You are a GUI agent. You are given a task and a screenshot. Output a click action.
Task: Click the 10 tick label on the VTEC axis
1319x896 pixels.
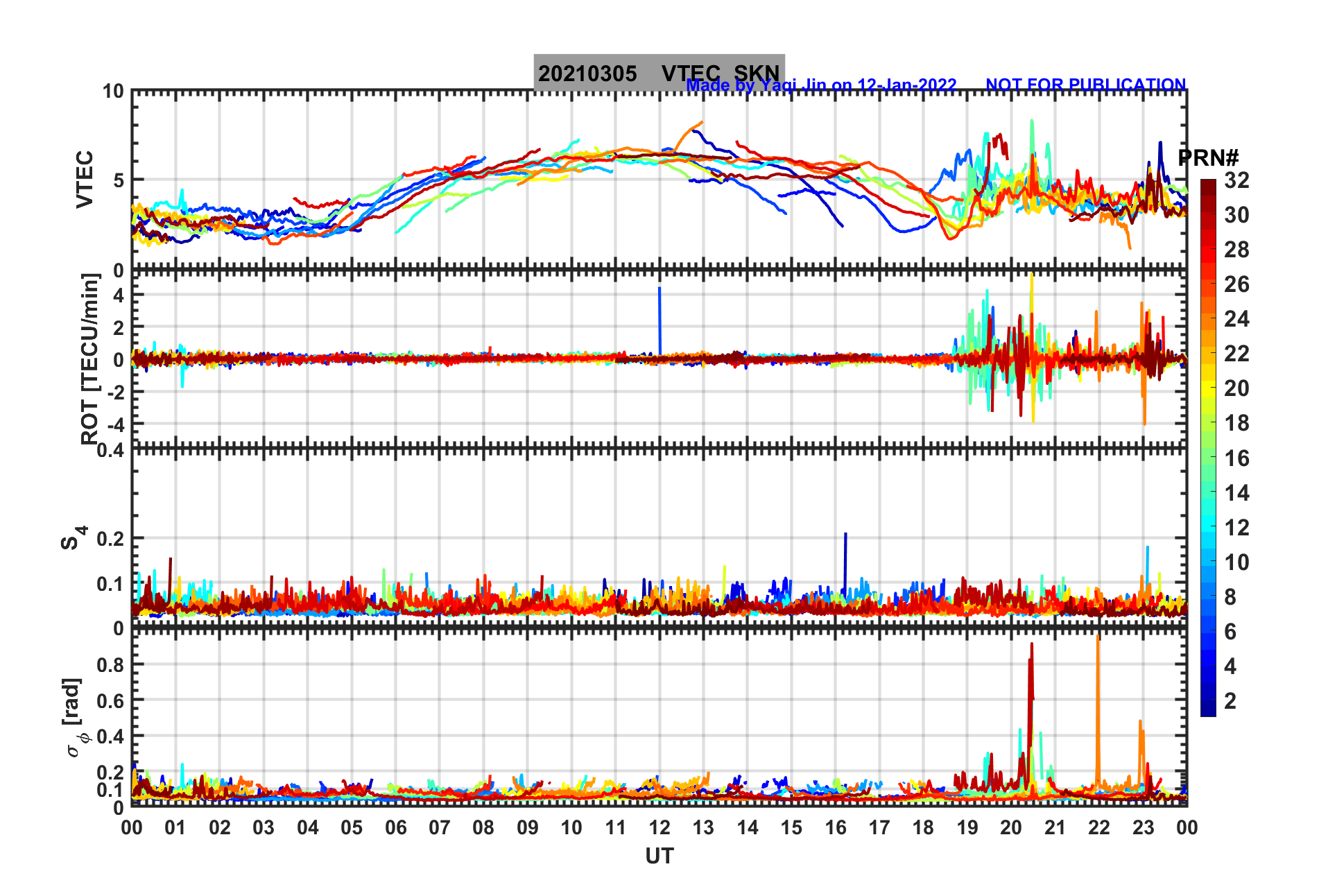coord(113,92)
